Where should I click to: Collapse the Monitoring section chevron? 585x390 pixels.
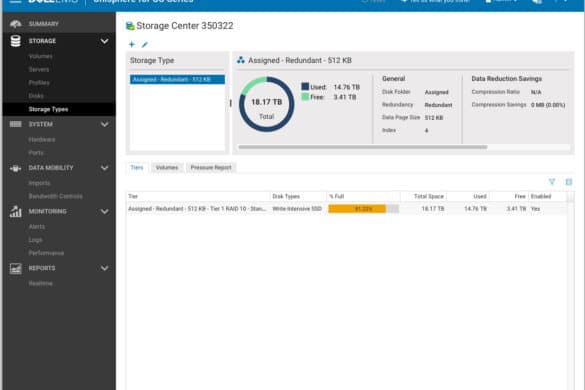tap(104, 212)
